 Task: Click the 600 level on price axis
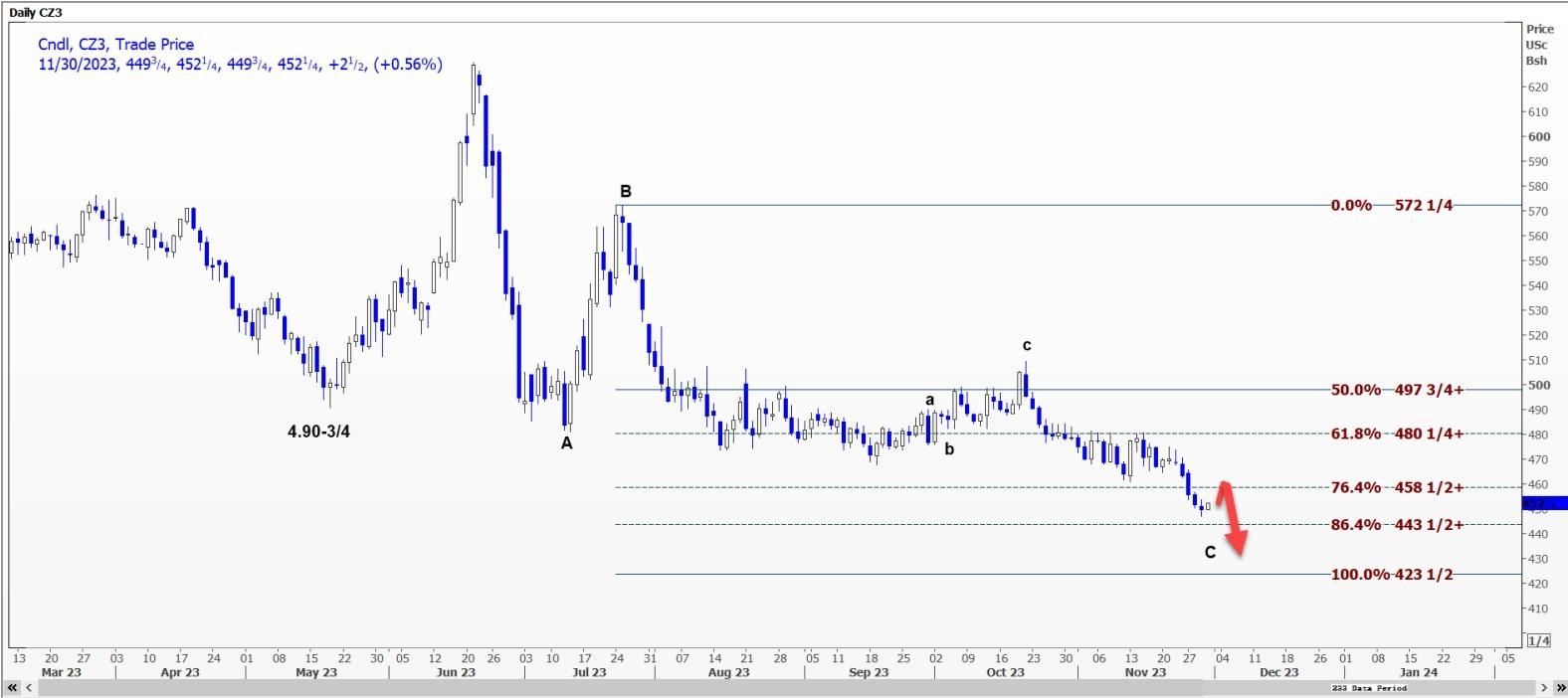coord(1539,136)
